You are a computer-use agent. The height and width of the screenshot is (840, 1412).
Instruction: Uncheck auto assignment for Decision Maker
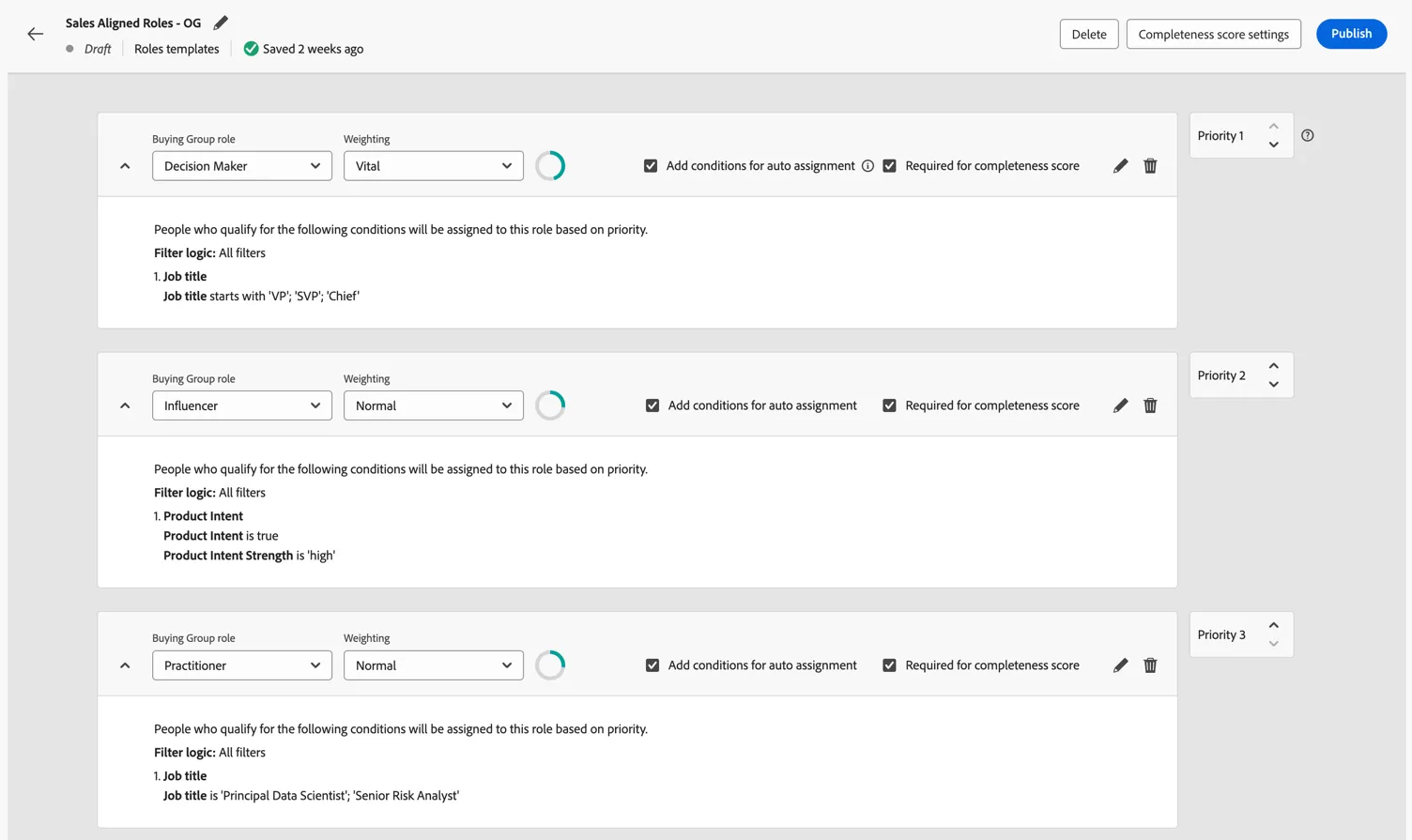[x=651, y=166]
